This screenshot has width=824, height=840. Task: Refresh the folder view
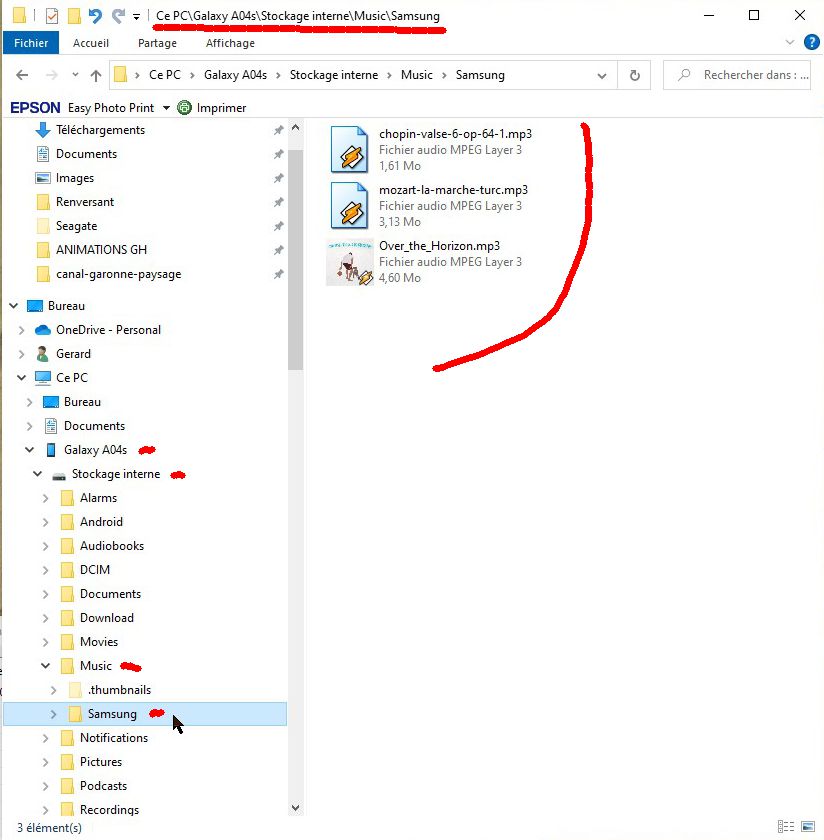634,76
